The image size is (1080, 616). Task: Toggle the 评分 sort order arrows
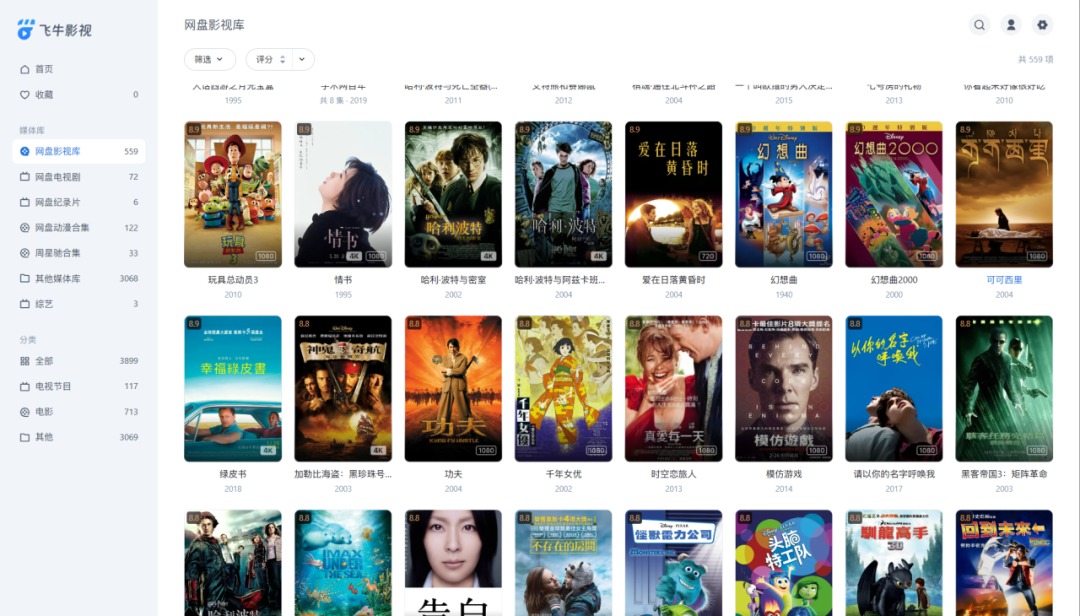pos(282,59)
